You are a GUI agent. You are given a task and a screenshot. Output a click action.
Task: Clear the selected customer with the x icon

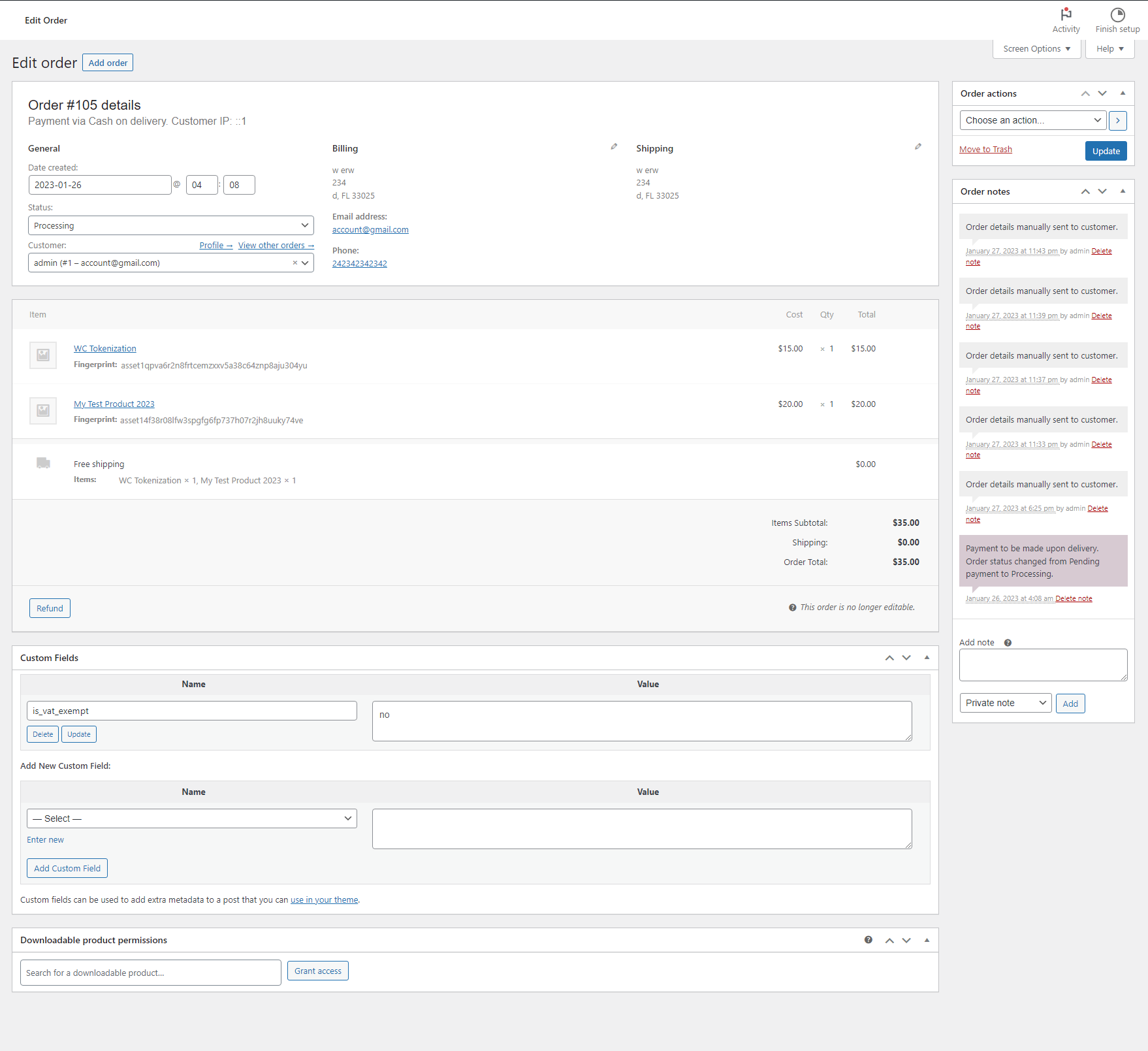click(295, 263)
